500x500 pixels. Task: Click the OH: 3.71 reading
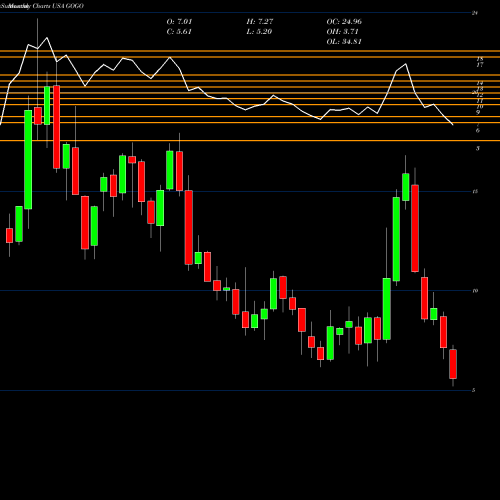(342, 32)
